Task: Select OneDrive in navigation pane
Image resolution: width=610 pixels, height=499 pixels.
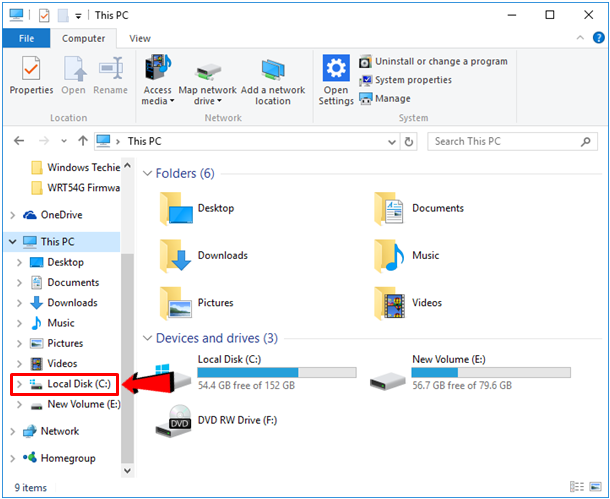Action: [x=53, y=215]
